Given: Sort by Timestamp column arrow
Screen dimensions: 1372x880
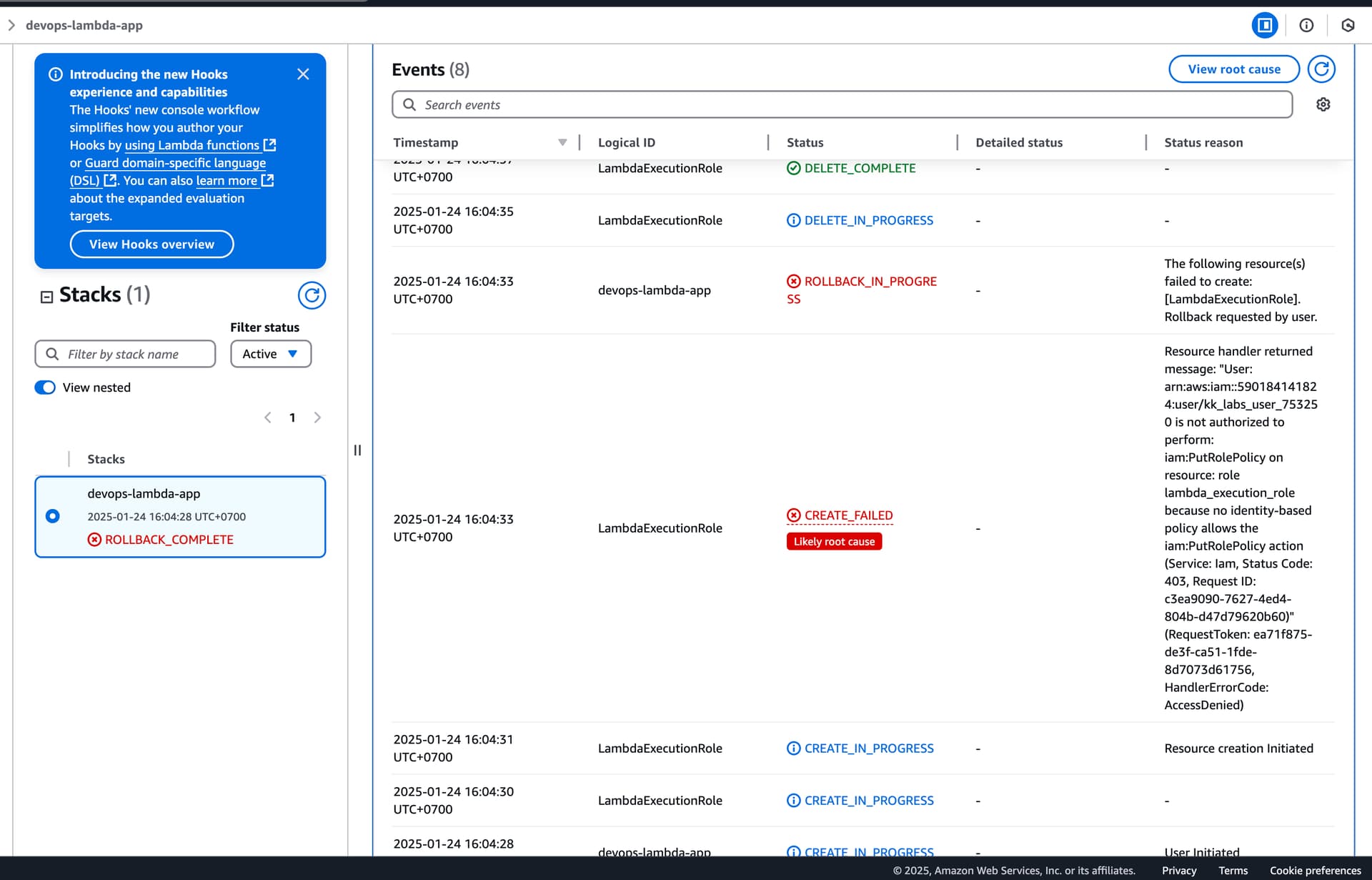Looking at the screenshot, I should (x=562, y=142).
